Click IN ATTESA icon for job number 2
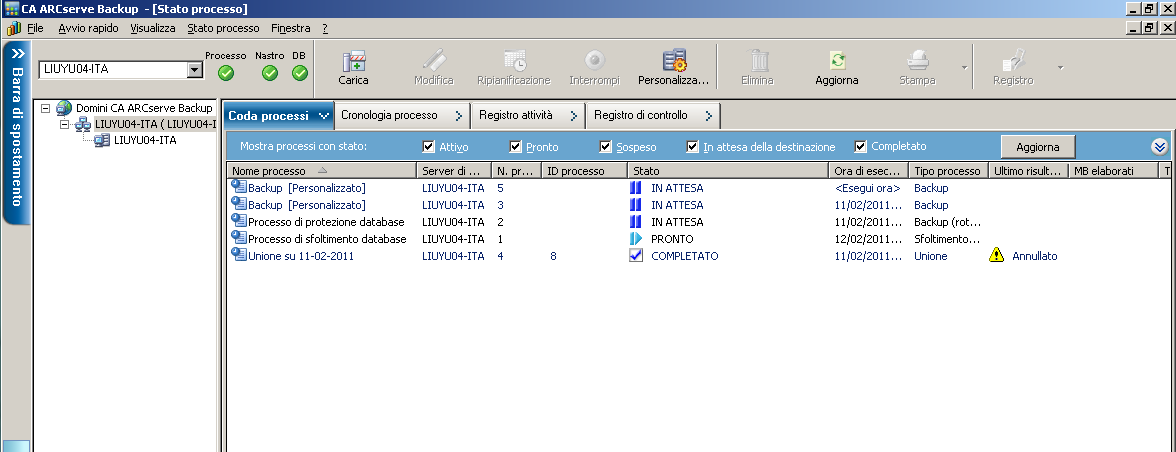The width and height of the screenshot is (1176, 452). pyautogui.click(x=636, y=222)
